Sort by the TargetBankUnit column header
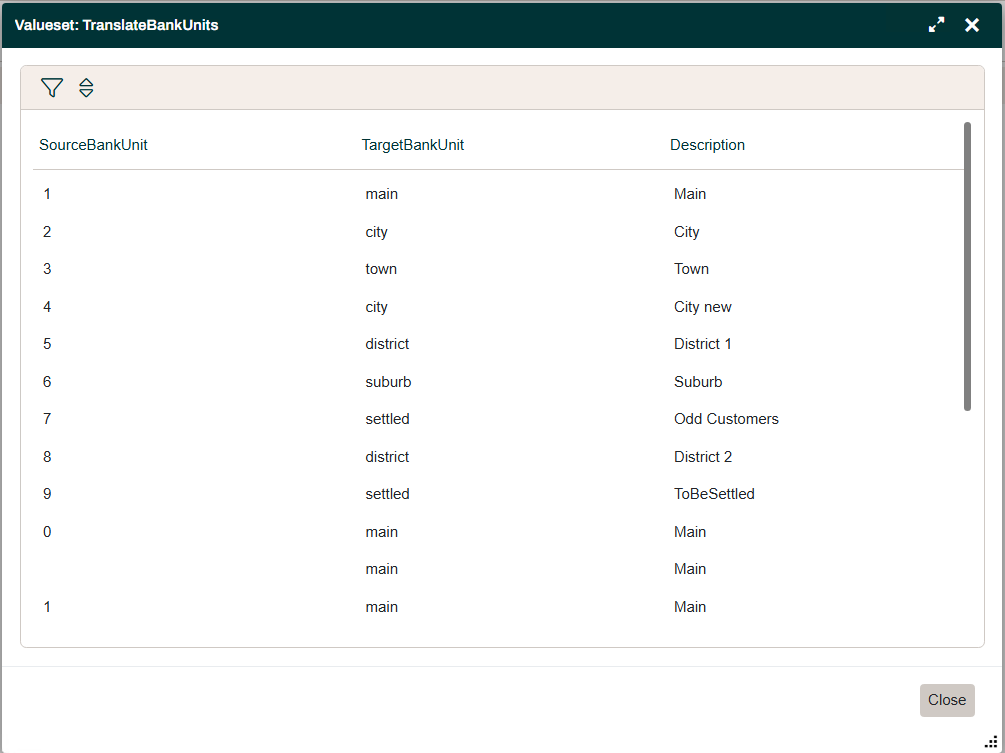This screenshot has height=753, width=1005. coord(413,144)
